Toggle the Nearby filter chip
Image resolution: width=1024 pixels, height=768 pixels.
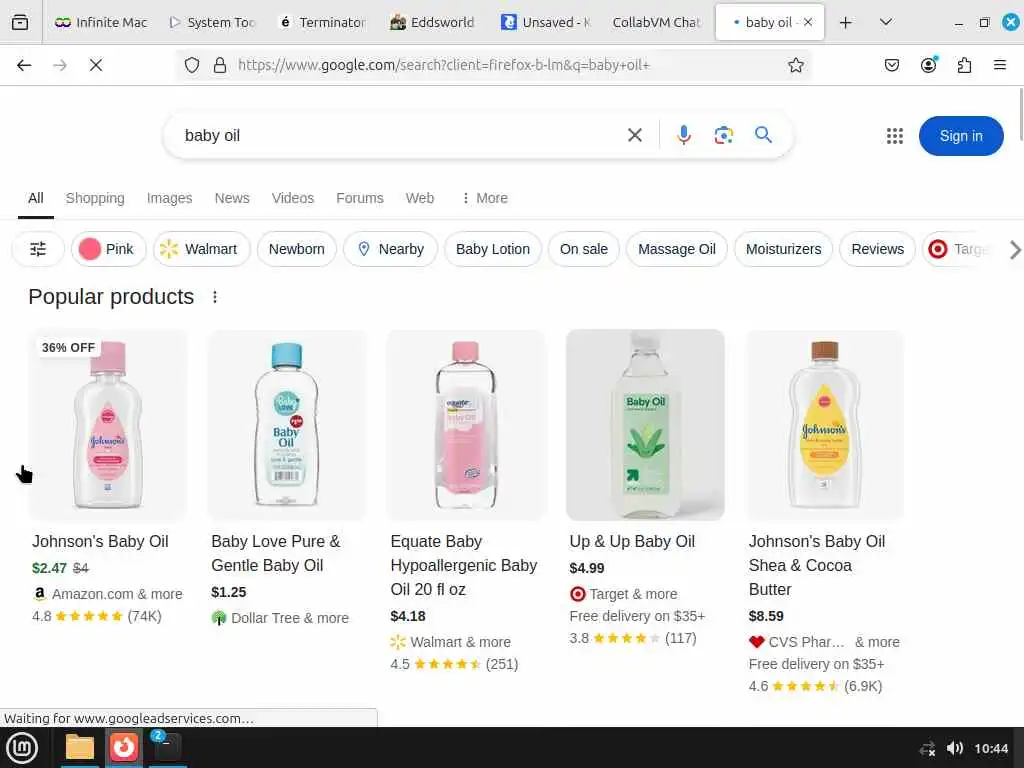point(391,249)
